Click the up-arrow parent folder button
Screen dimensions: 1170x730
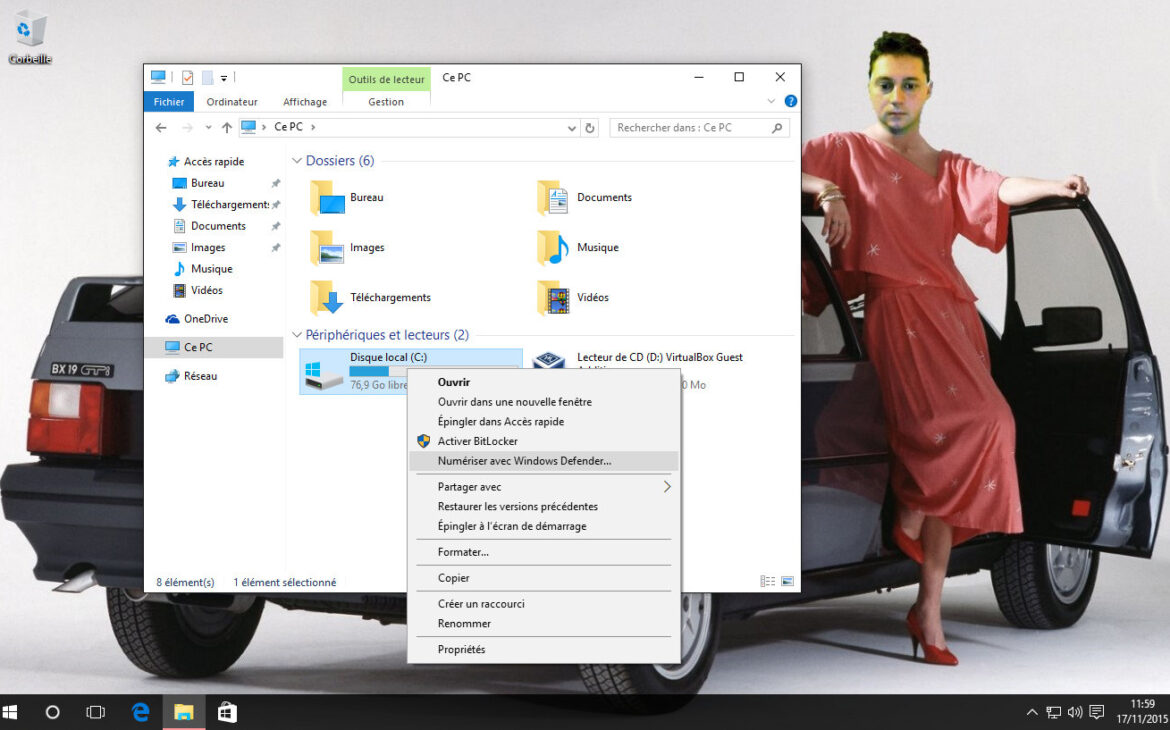227,128
